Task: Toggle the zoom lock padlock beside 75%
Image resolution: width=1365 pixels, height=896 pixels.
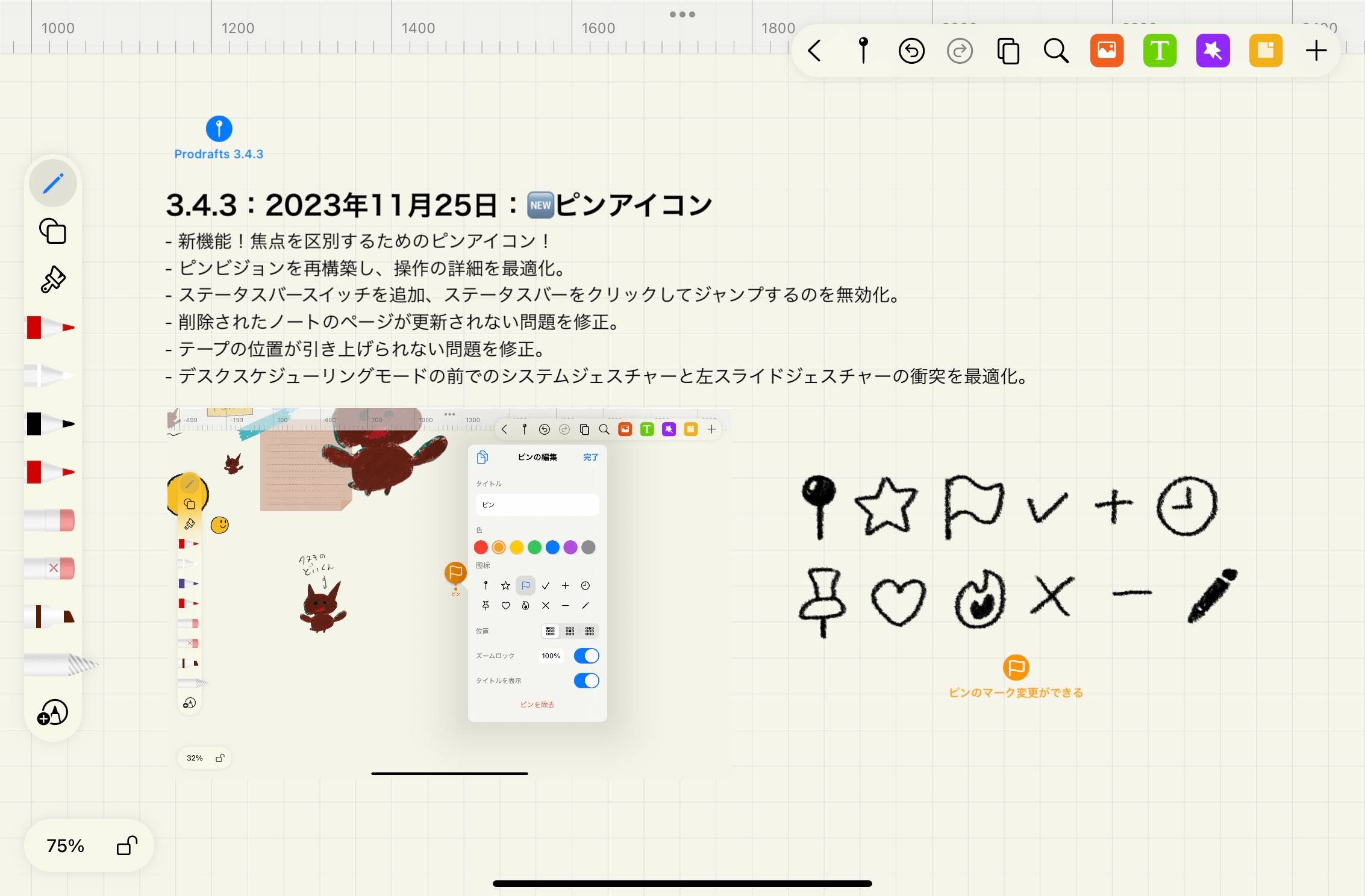Action: pyautogui.click(x=127, y=845)
